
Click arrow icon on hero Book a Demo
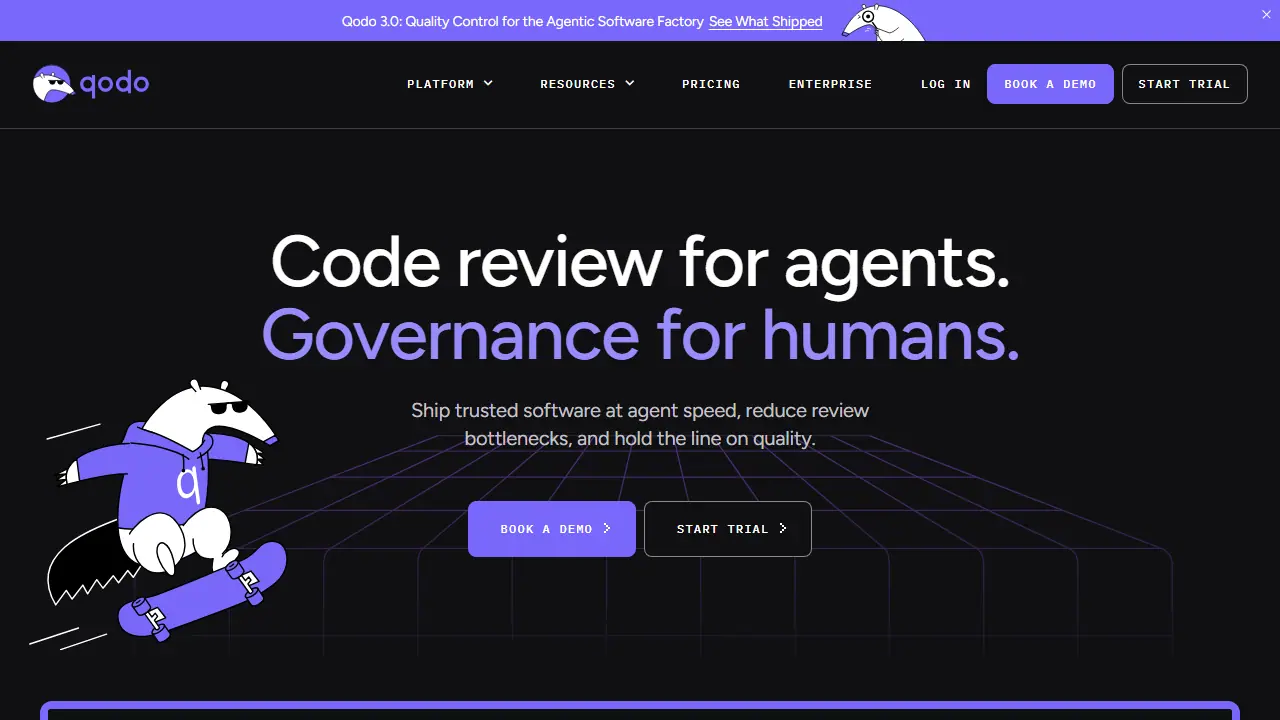(607, 529)
